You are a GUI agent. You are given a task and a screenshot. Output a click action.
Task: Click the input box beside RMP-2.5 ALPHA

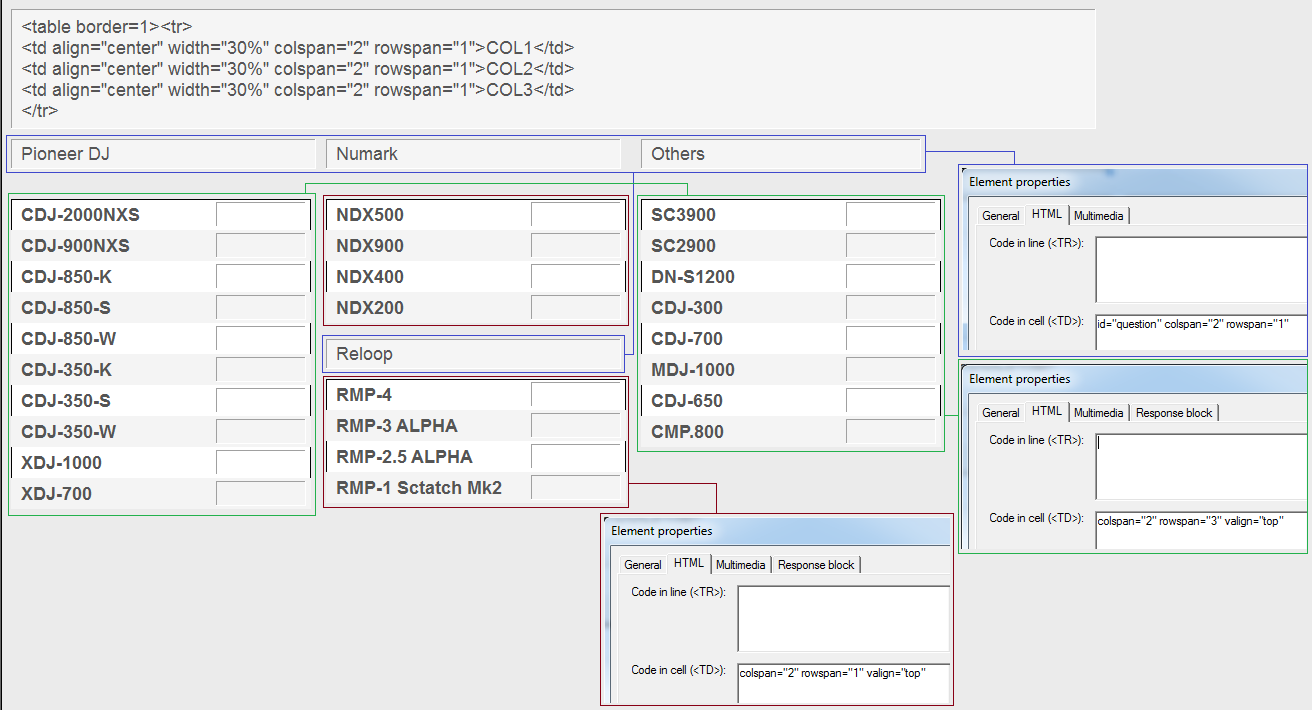click(x=577, y=457)
